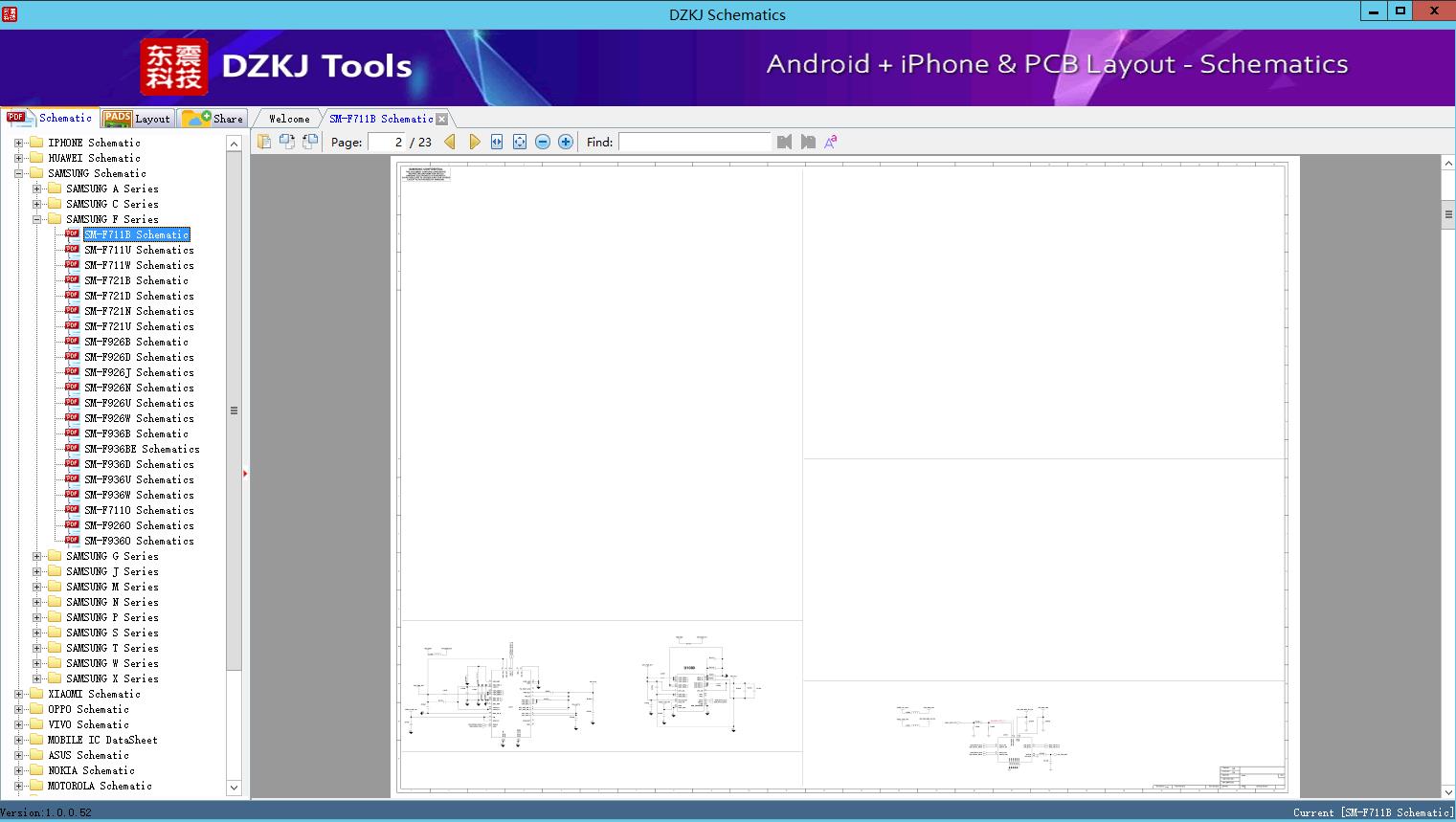Go to the previous page arrow
The height and width of the screenshot is (822, 1456).
(450, 142)
